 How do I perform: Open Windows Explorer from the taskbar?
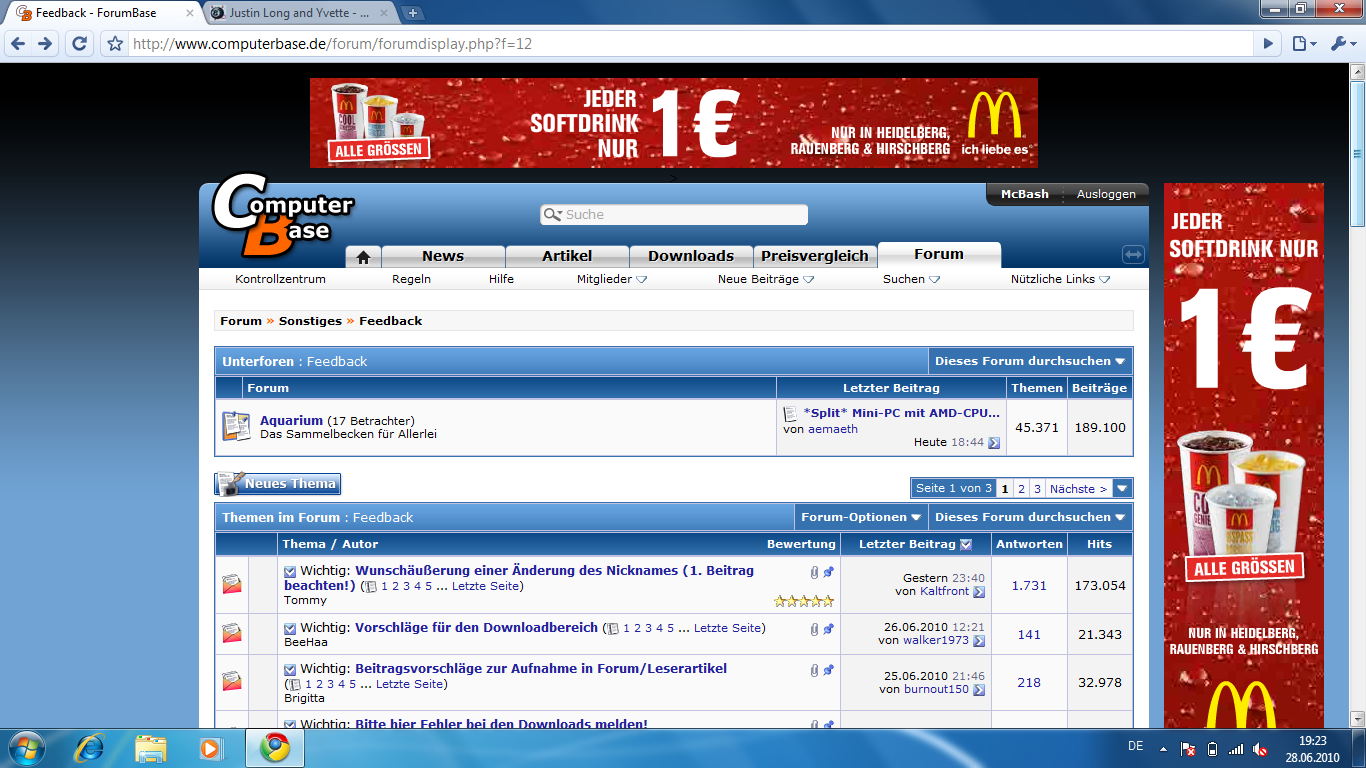click(x=151, y=747)
